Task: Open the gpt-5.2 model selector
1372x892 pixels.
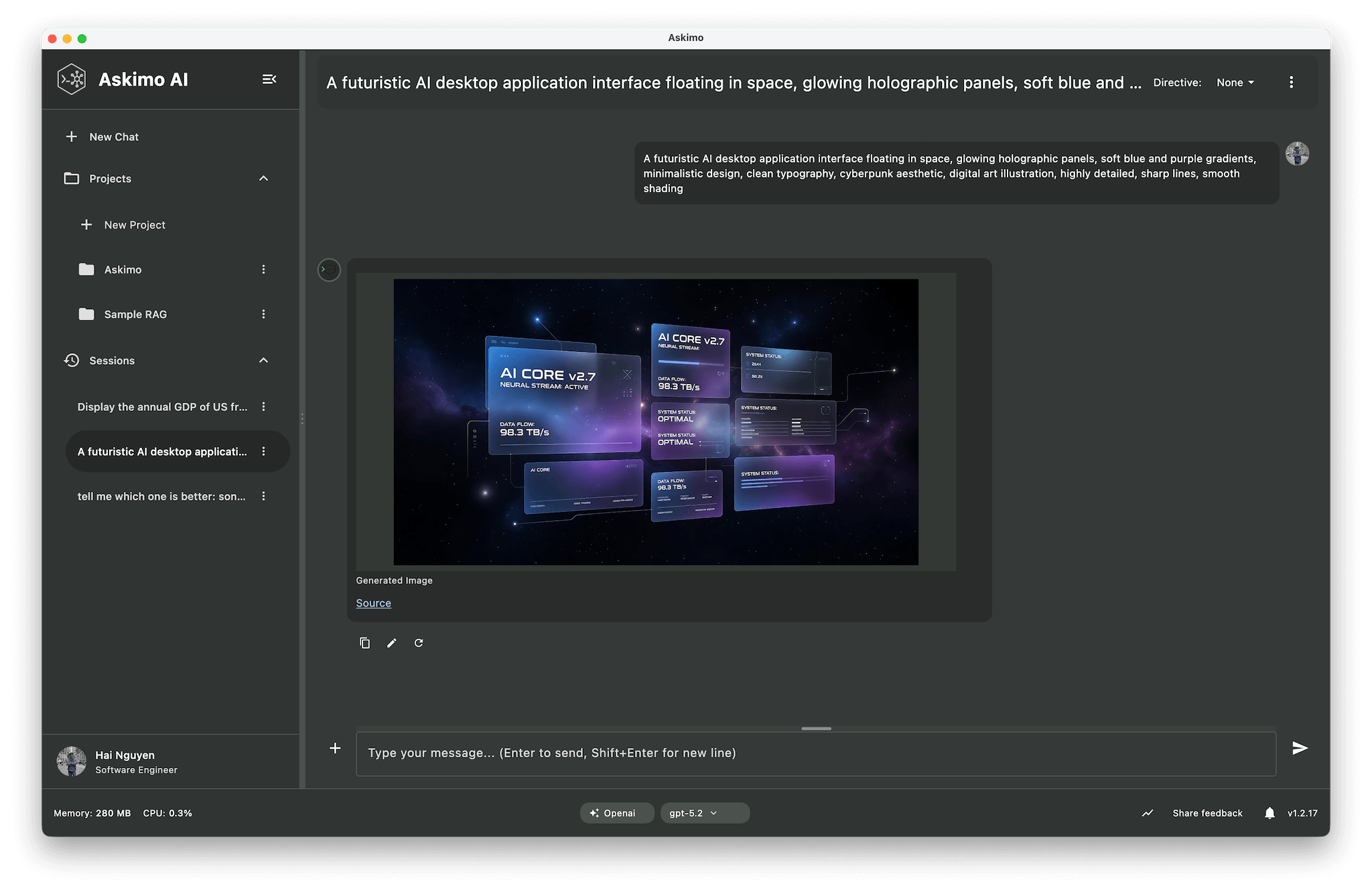Action: pyautogui.click(x=704, y=812)
